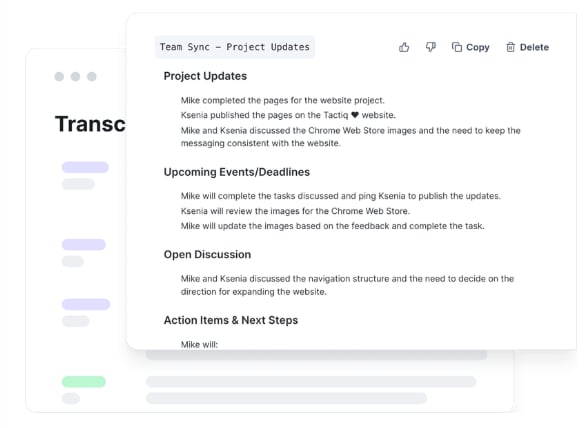Image resolution: width=587 pixels, height=428 pixels.
Task: Select the green speaker label pill
Action: (84, 382)
